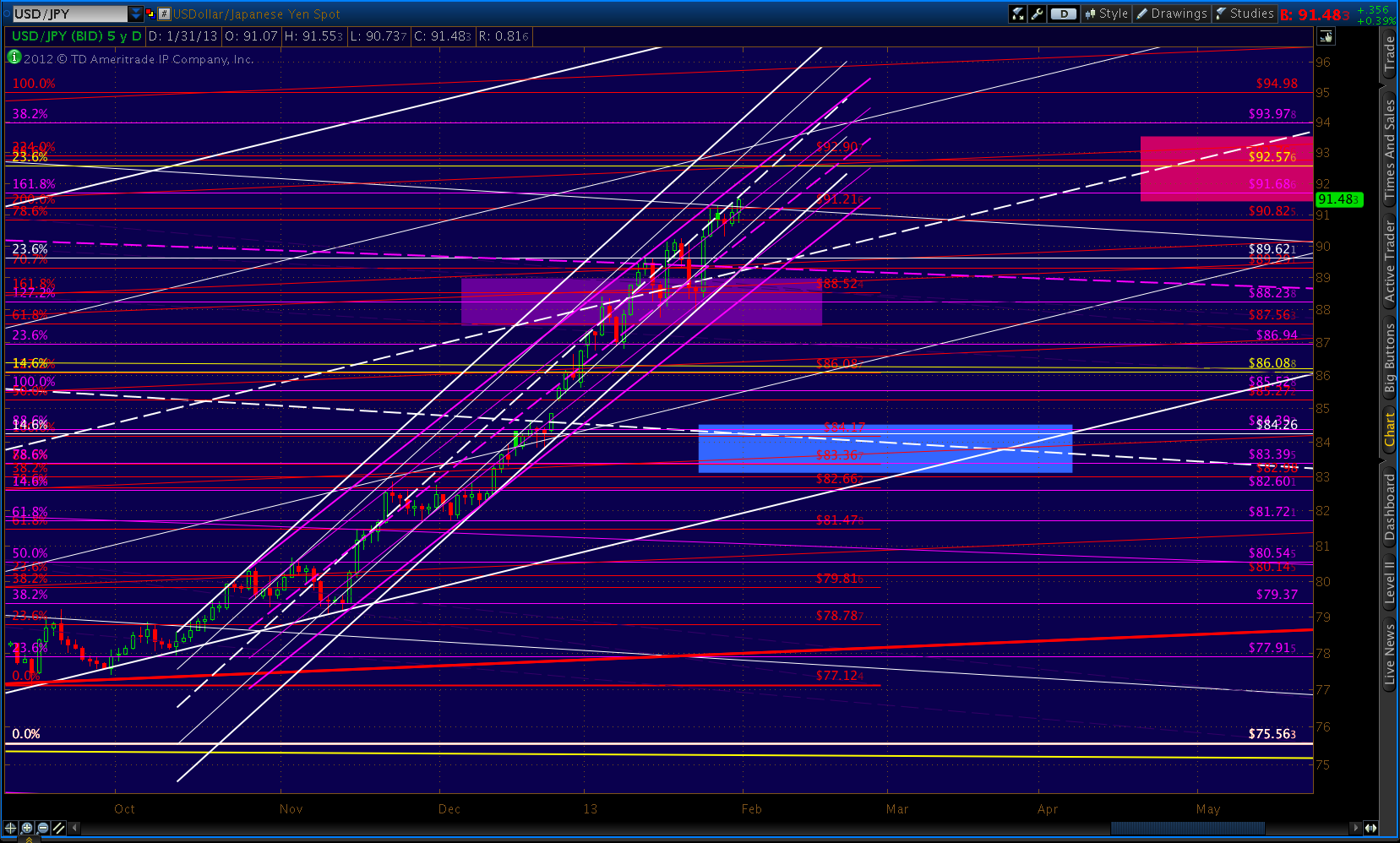Click the USDollar/Japanese Yen Spot title
Screen dimensions: 1400x843
(257, 14)
